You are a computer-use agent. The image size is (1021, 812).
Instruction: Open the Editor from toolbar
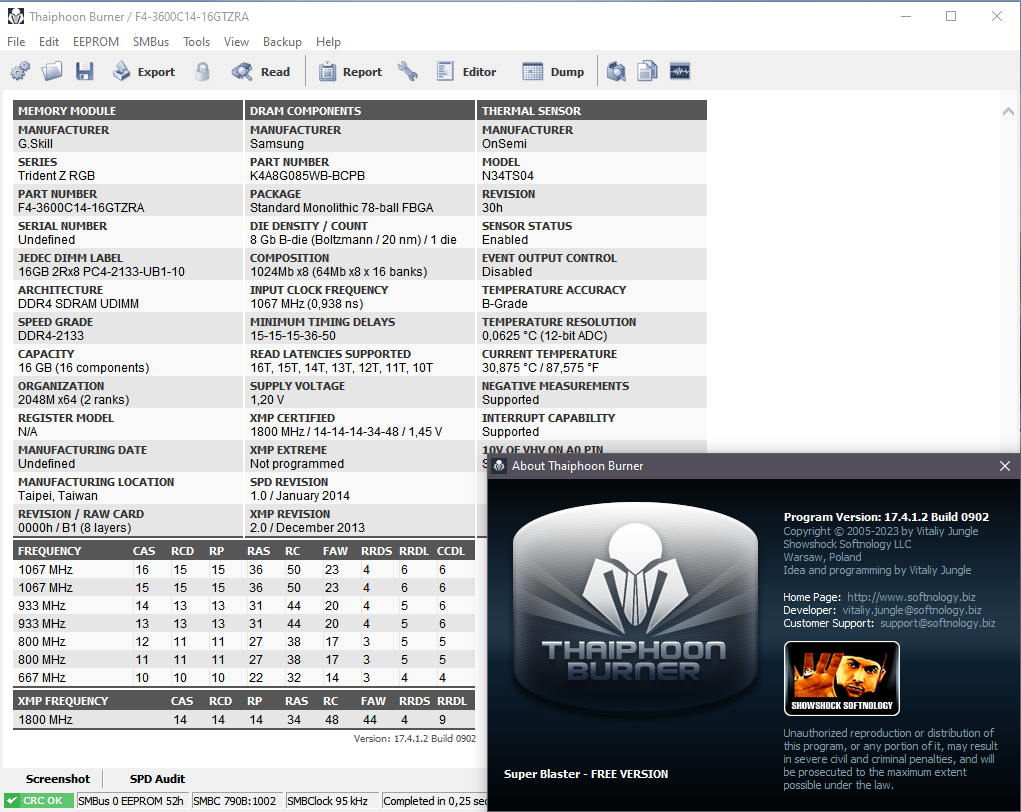[466, 72]
